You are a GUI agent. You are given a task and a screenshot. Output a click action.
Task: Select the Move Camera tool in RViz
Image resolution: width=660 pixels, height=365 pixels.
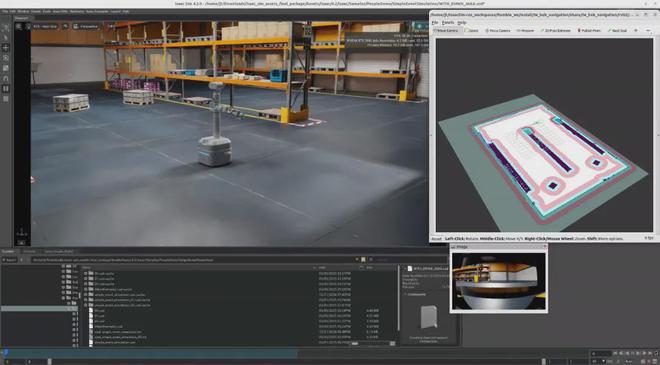447,31
